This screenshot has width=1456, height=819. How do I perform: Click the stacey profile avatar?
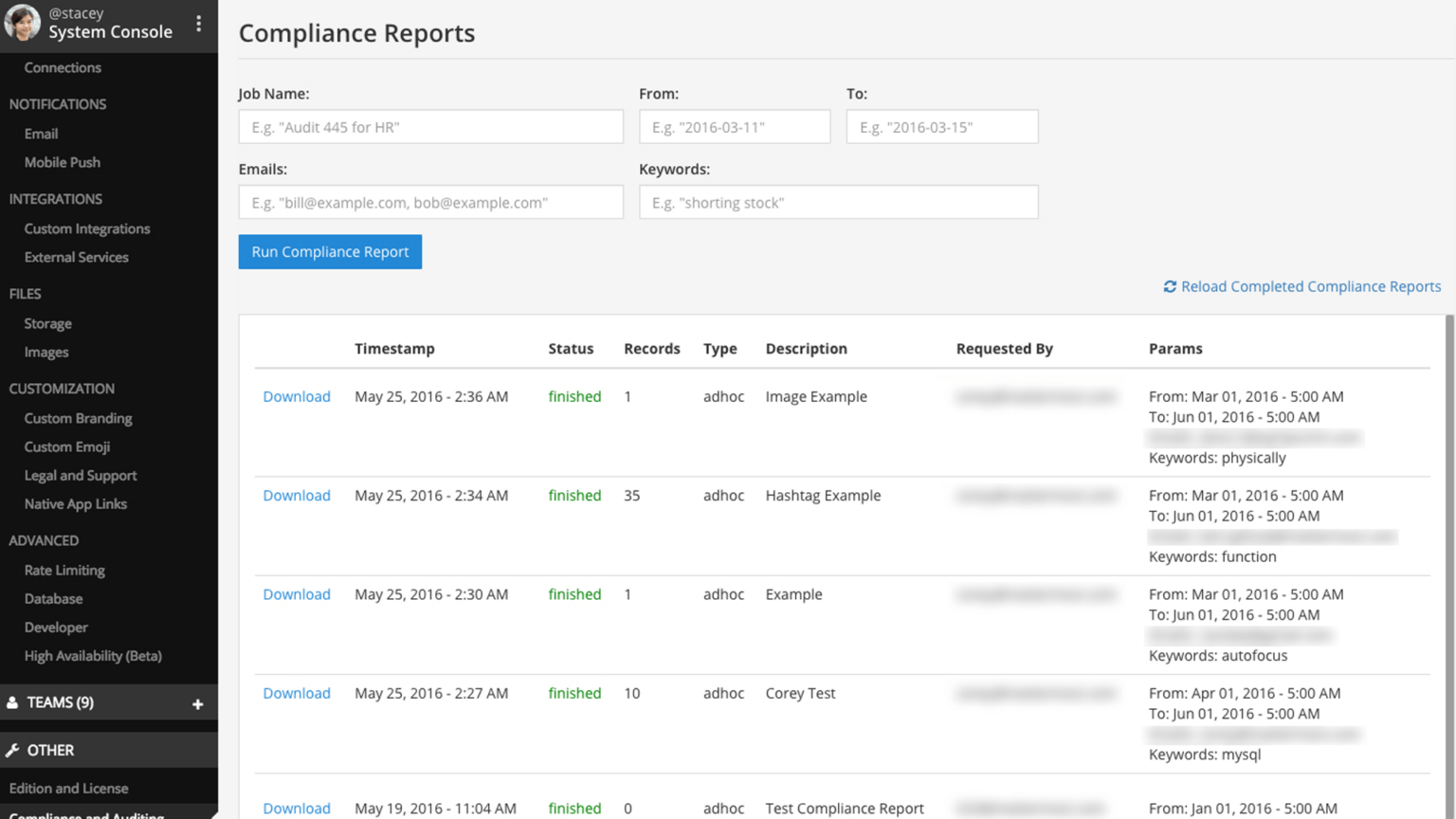pos(23,23)
